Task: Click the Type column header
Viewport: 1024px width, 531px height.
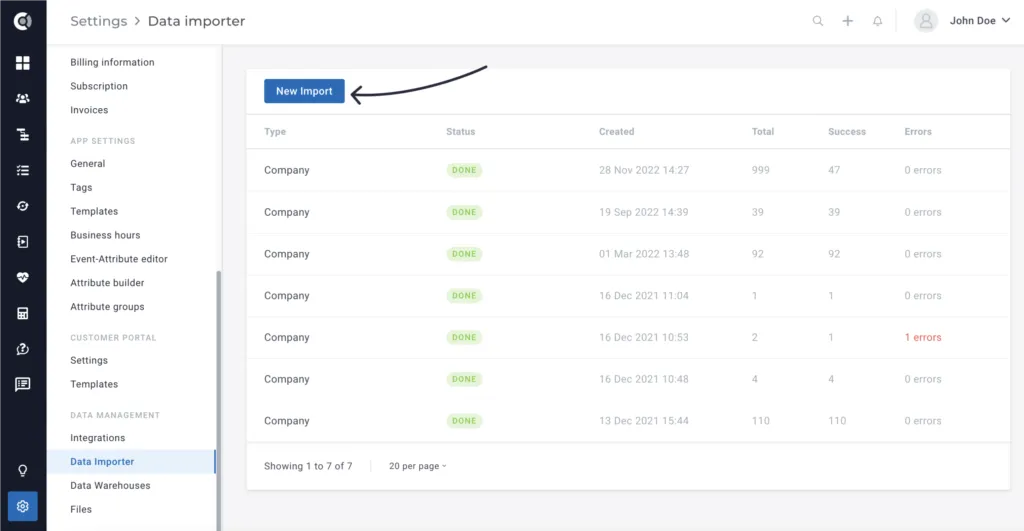Action: (275, 131)
